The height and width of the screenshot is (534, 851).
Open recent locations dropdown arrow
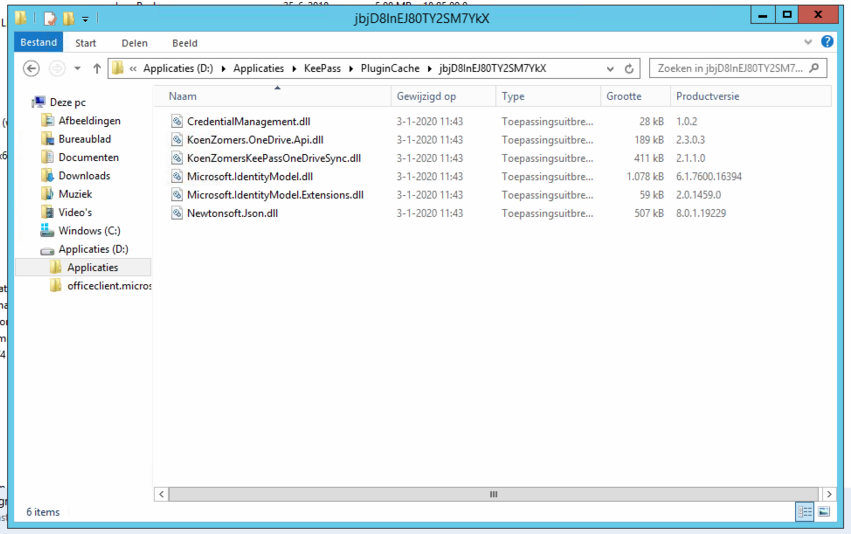point(78,68)
